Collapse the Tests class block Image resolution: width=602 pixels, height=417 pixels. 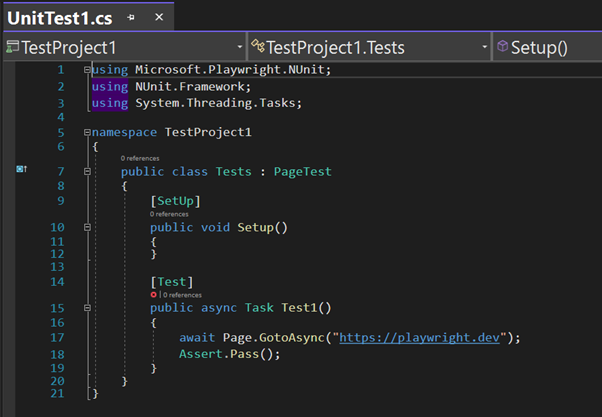[88, 172]
